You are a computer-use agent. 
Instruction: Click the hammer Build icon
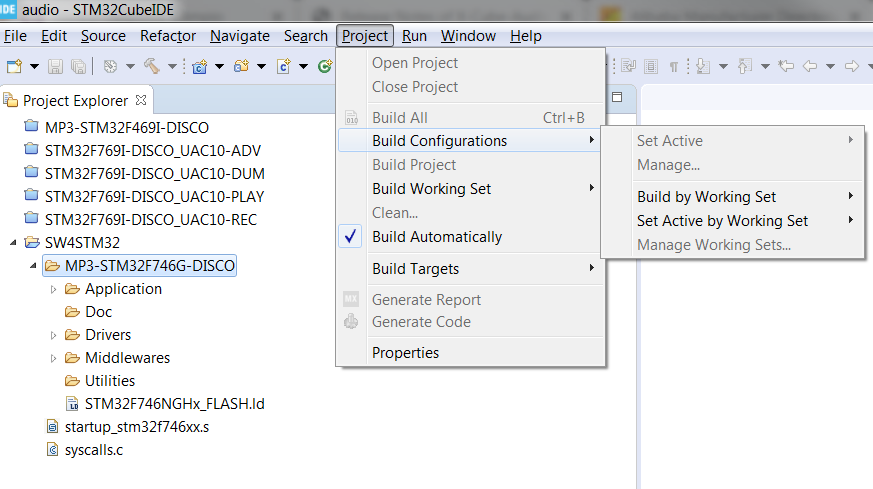(x=151, y=66)
